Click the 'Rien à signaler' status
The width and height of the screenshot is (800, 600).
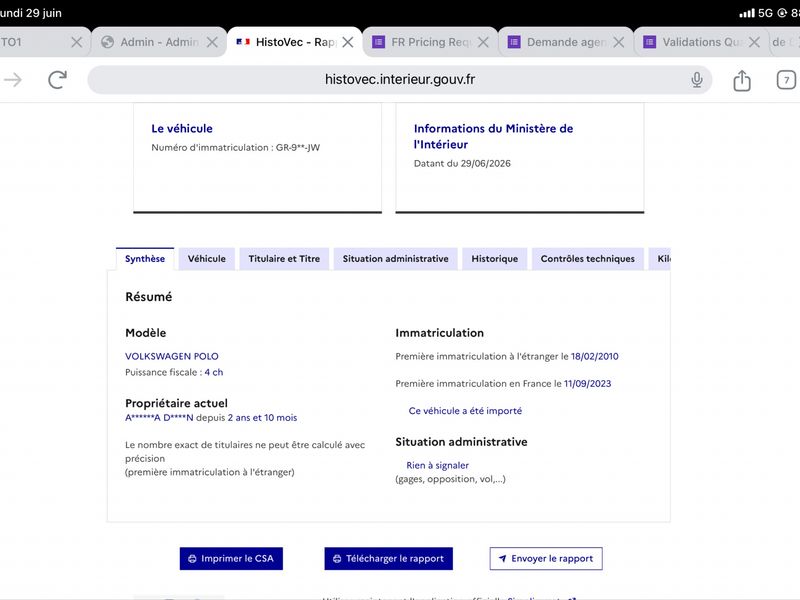point(437,465)
